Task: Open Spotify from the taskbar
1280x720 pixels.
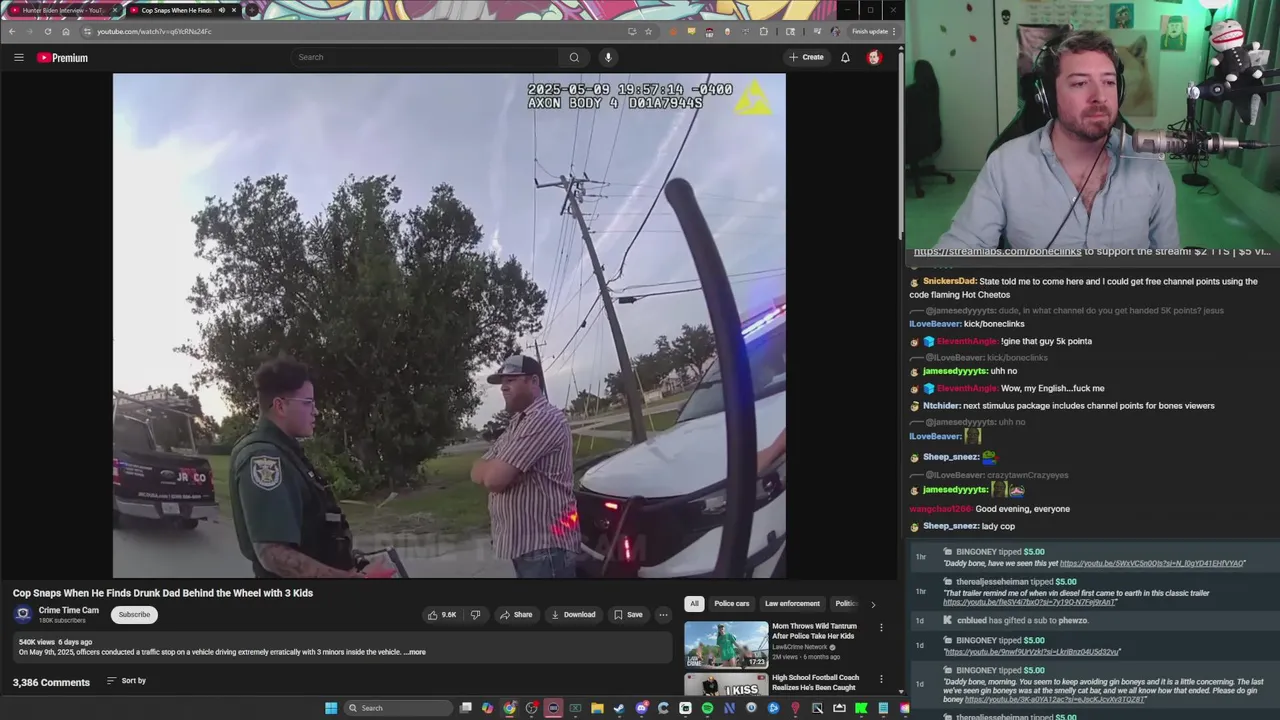Action: pos(707,708)
